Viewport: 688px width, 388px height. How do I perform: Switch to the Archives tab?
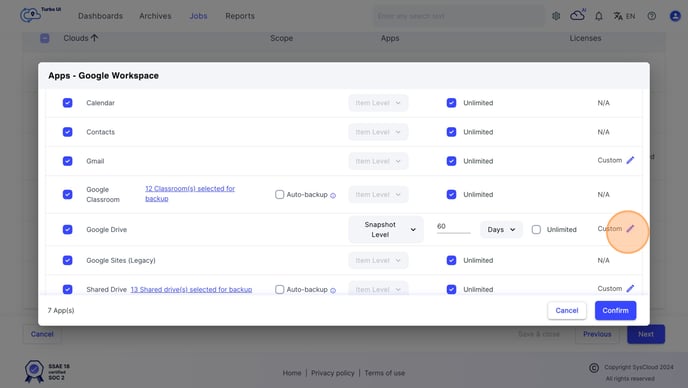pos(155,16)
